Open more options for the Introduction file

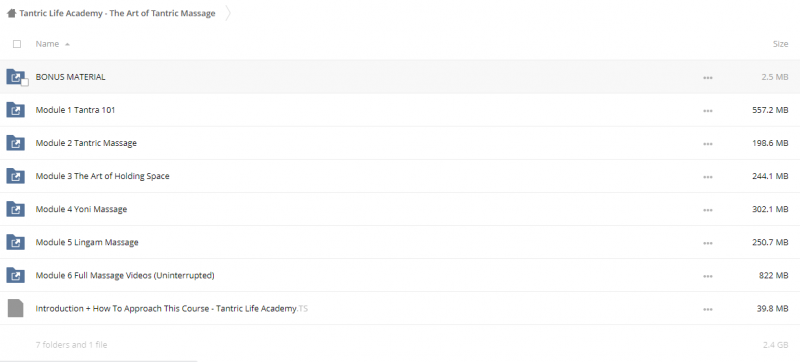pos(707,309)
